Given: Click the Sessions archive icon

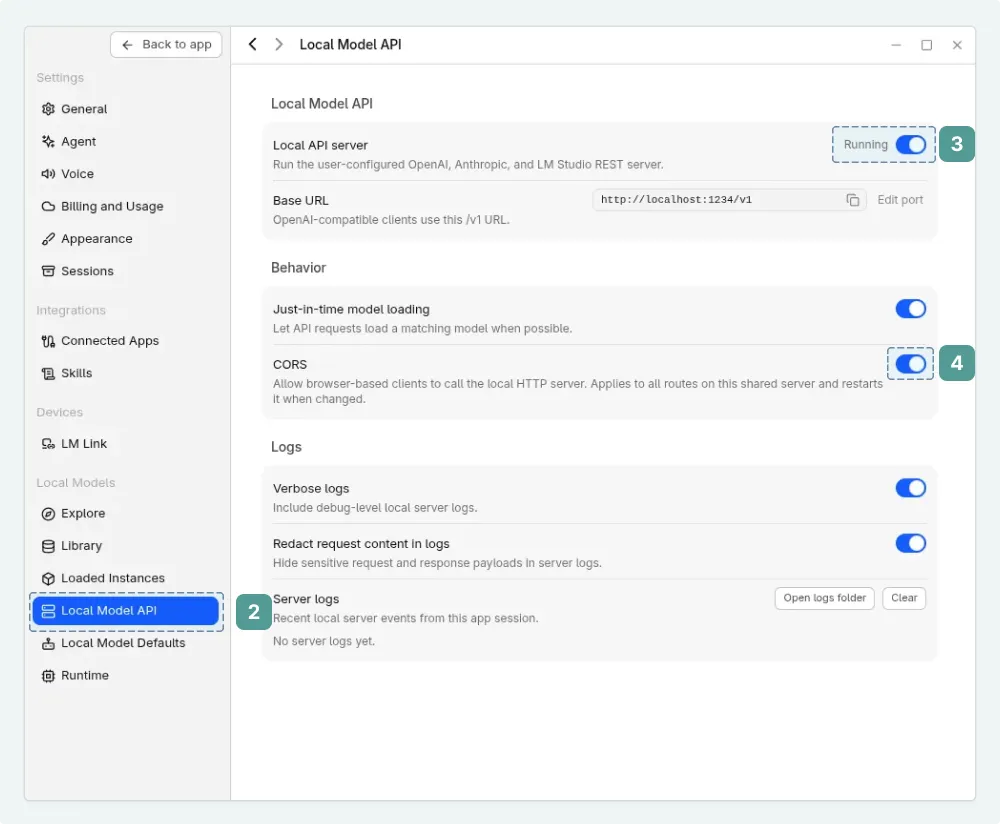Looking at the screenshot, I should (x=48, y=271).
